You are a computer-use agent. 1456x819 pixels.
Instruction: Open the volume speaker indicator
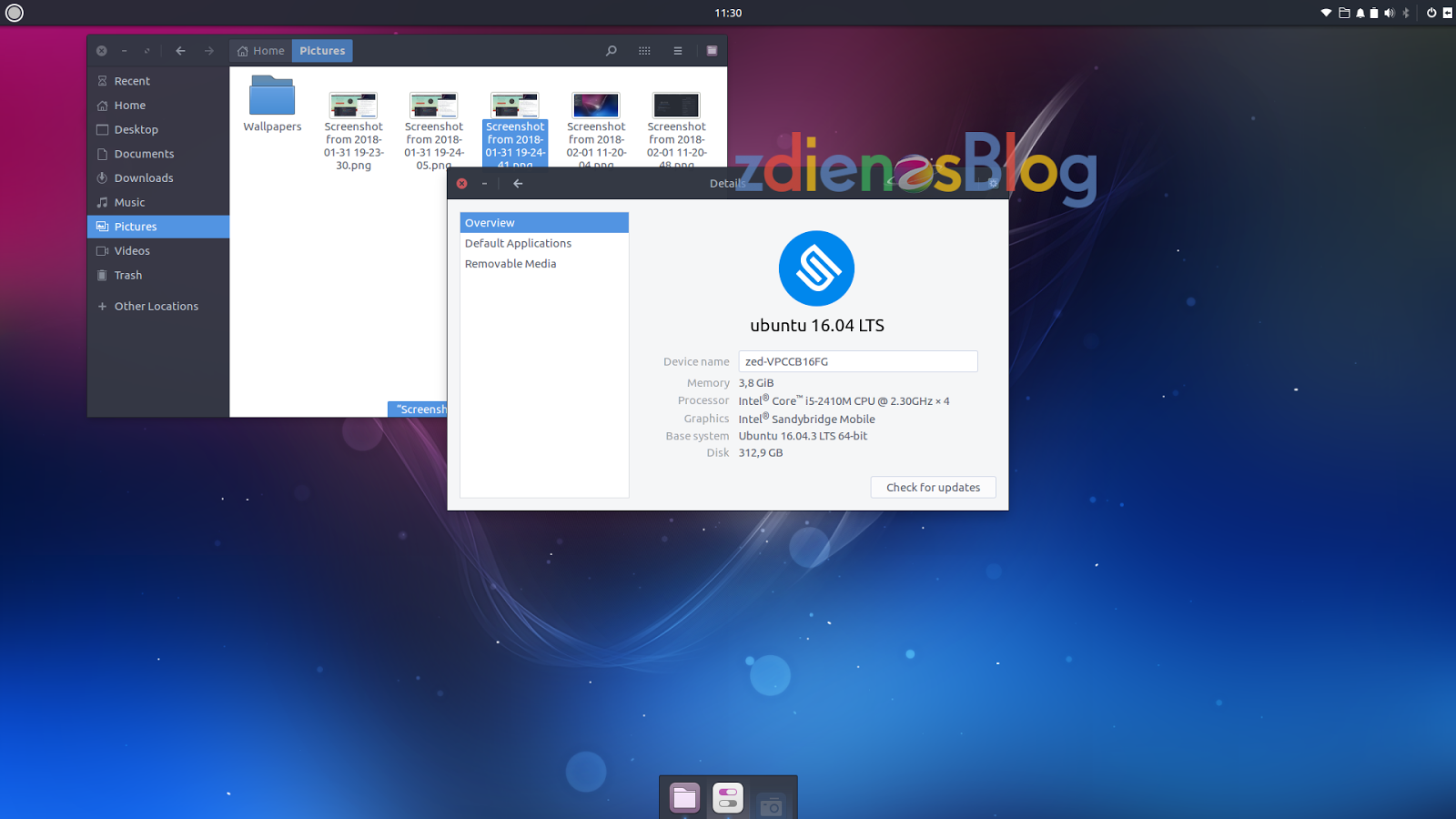coord(1389,13)
